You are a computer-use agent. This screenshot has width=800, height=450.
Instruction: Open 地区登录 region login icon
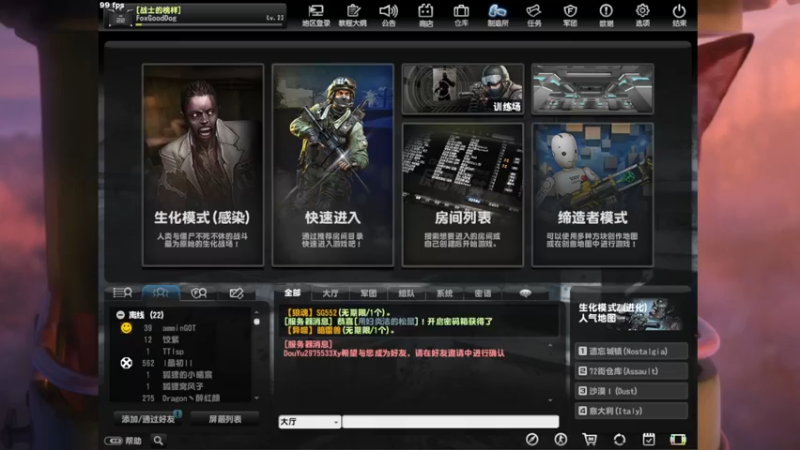(316, 15)
